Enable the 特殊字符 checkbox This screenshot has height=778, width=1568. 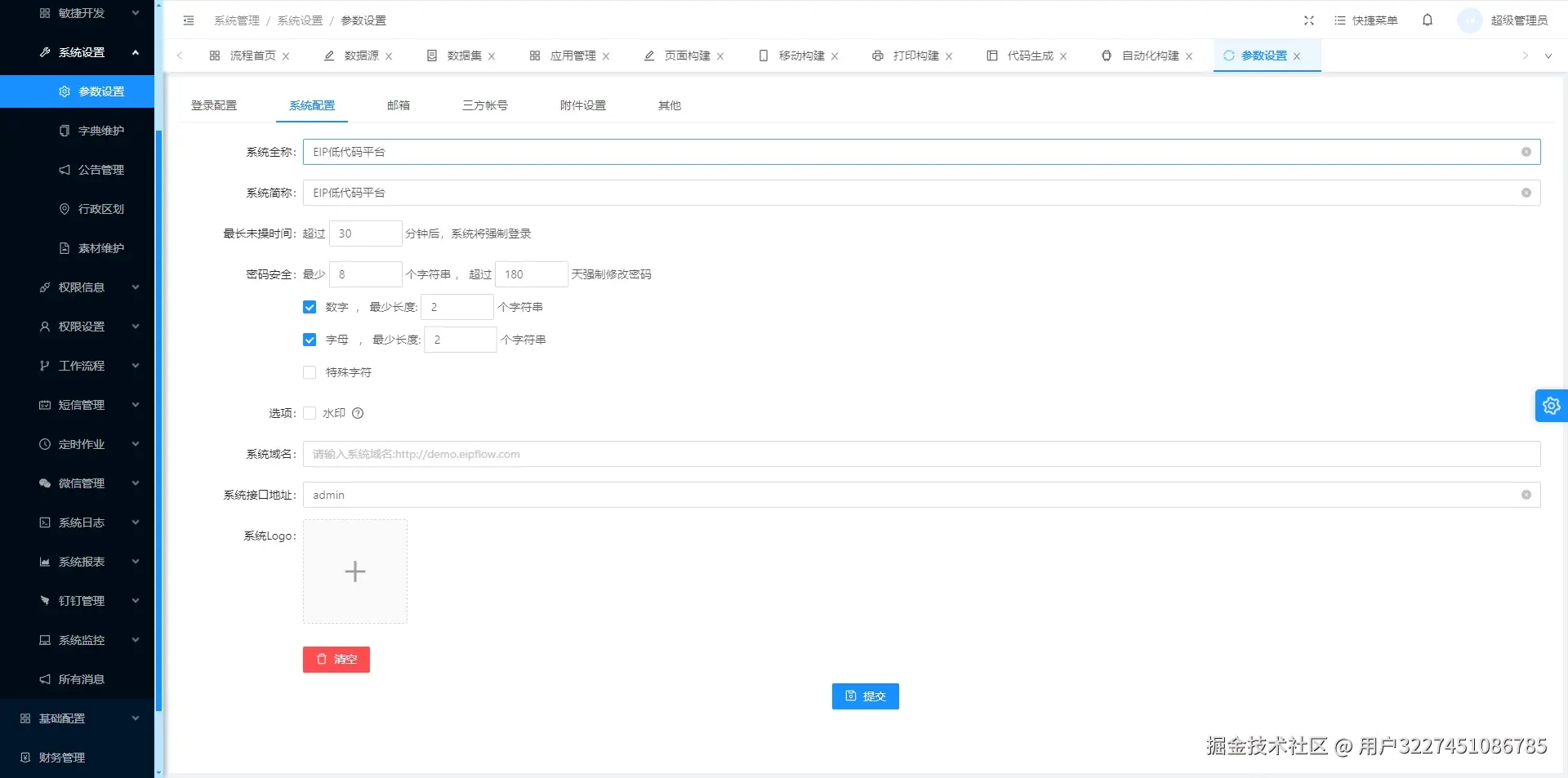pyautogui.click(x=310, y=372)
